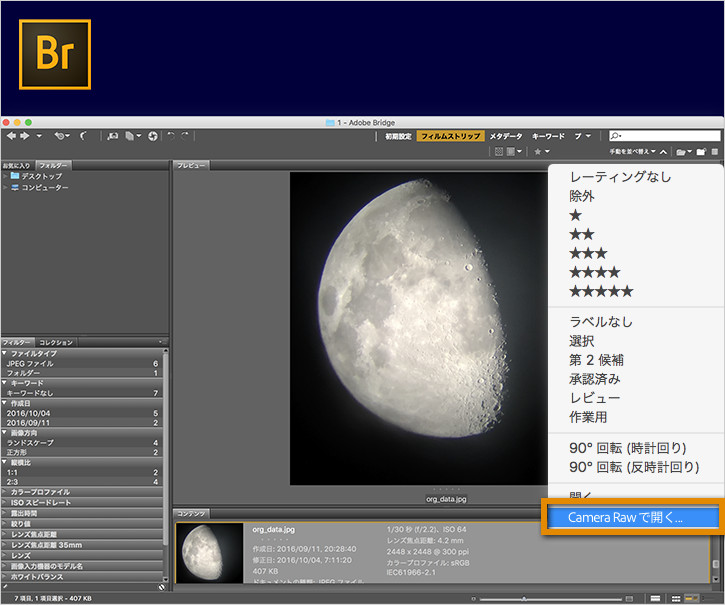Expand the デスクトップ folder node
725x605 pixels.
6,176
